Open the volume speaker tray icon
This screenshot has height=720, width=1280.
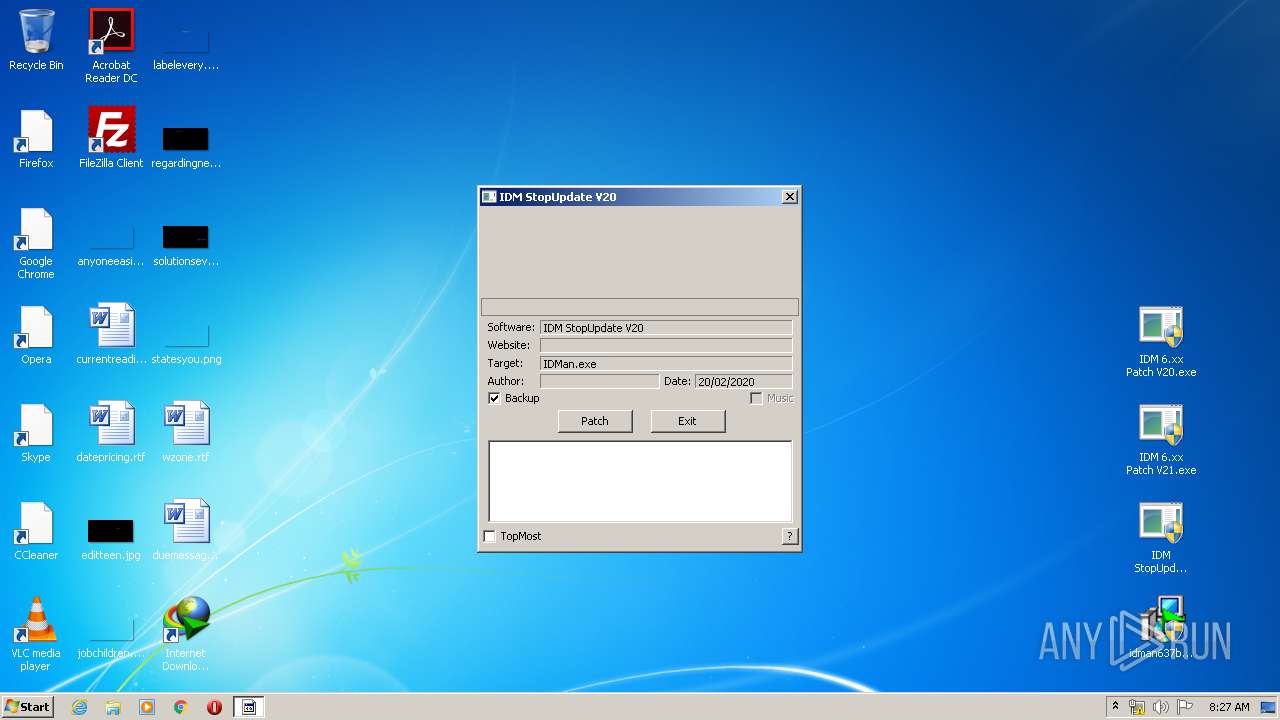pos(1161,707)
